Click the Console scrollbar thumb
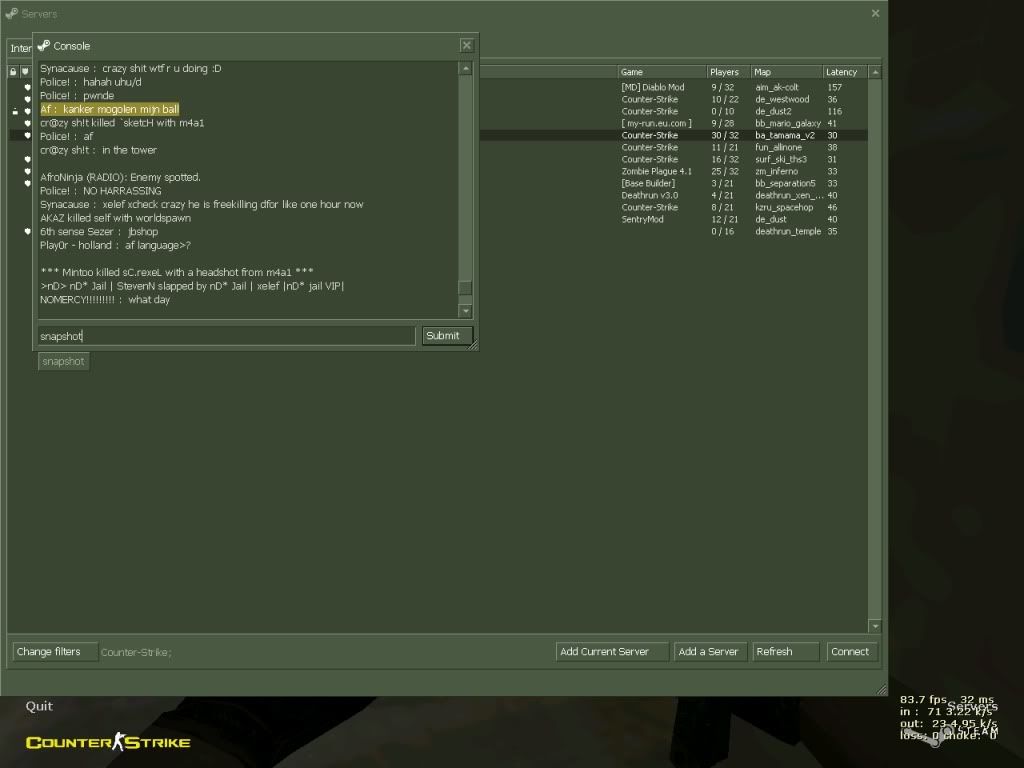 point(466,288)
